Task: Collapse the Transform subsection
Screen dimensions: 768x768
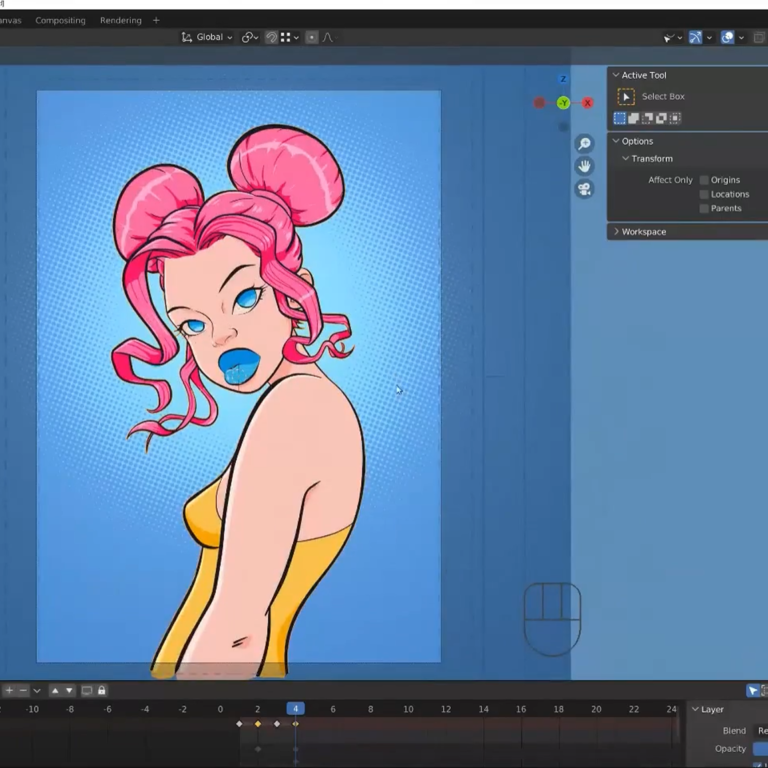Action: point(650,159)
